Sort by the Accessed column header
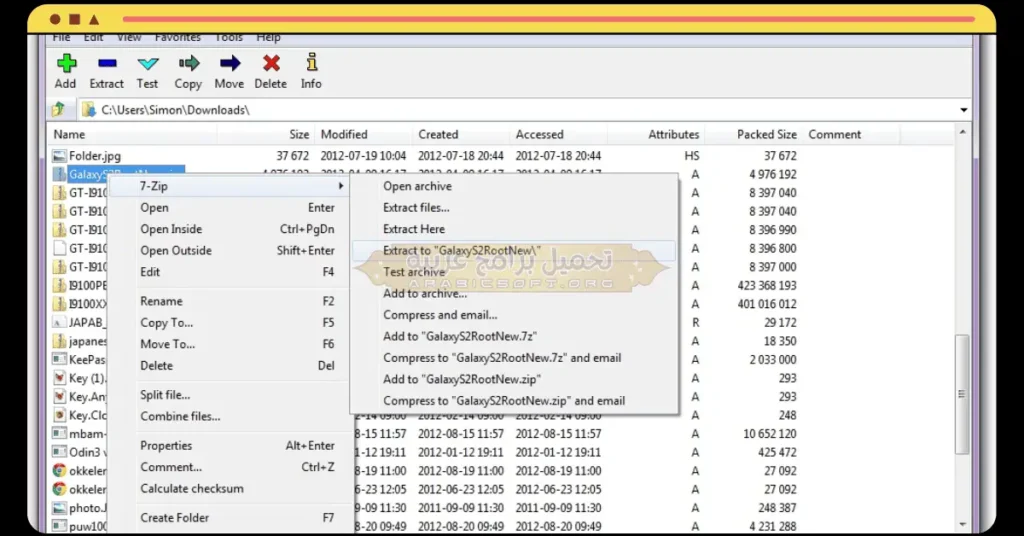Viewport: 1024px width, 536px height. pyautogui.click(x=558, y=134)
